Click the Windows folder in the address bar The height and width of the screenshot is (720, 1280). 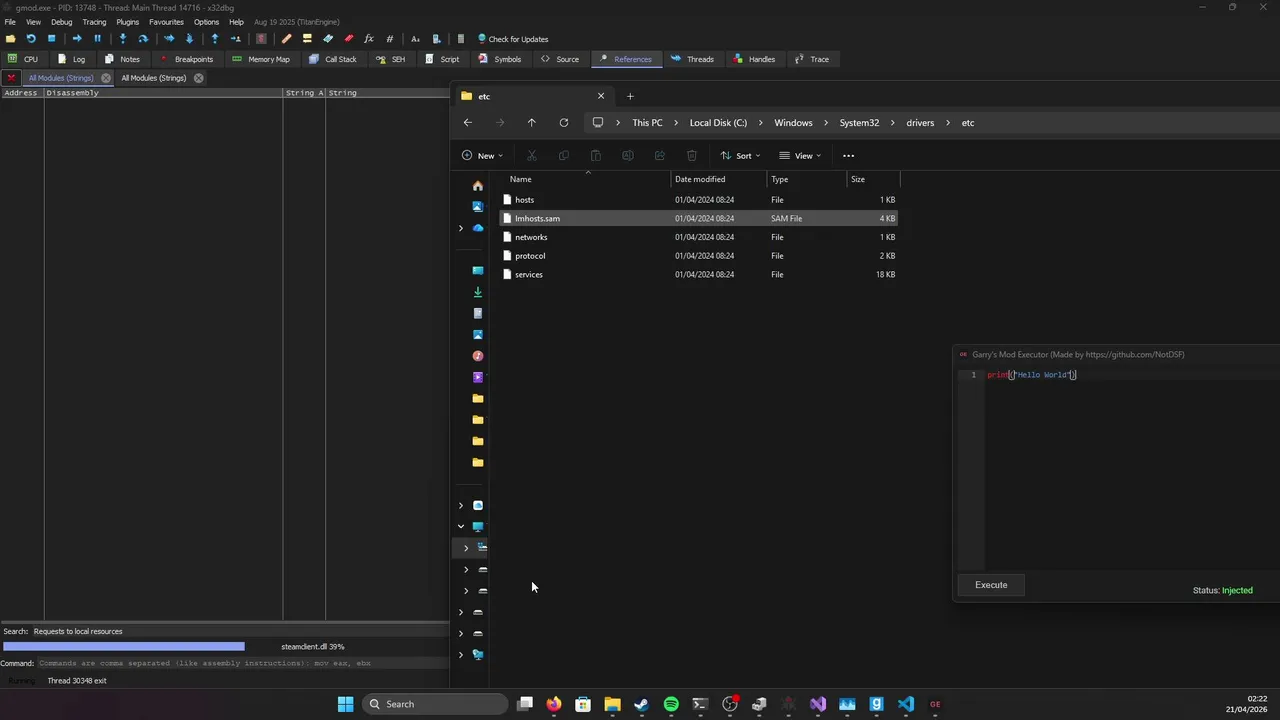tap(793, 123)
